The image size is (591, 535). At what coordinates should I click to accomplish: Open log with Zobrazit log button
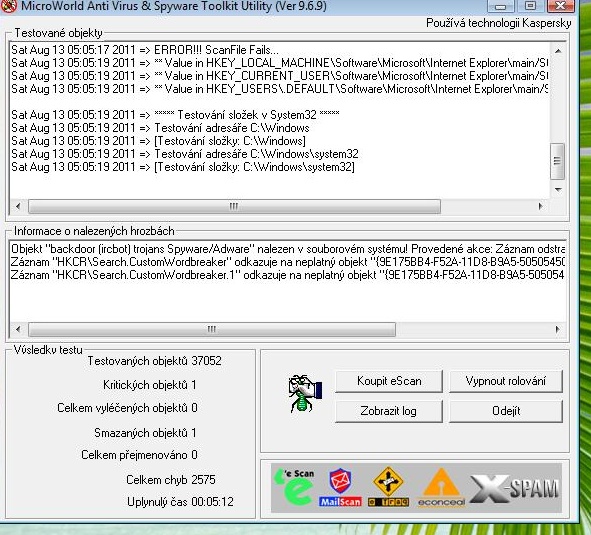389,411
